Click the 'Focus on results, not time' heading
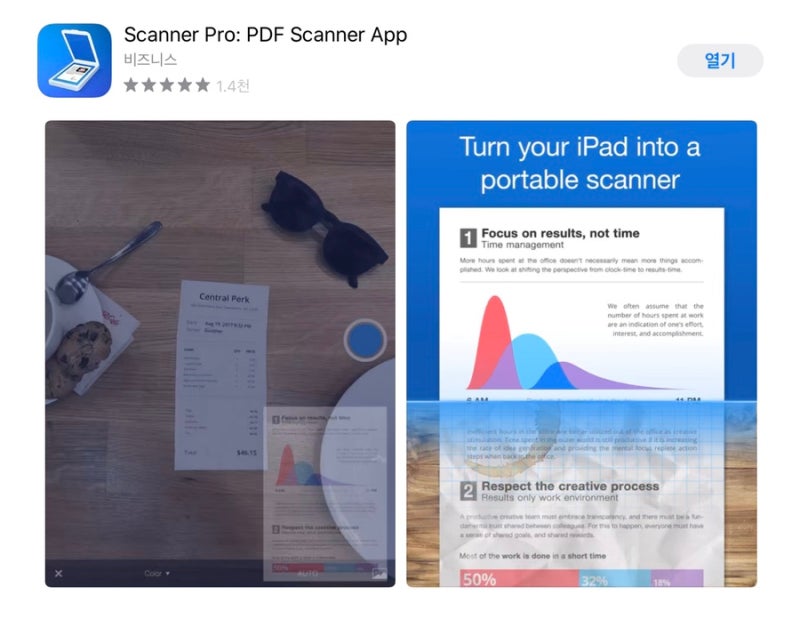The height and width of the screenshot is (619, 800). tap(560, 233)
